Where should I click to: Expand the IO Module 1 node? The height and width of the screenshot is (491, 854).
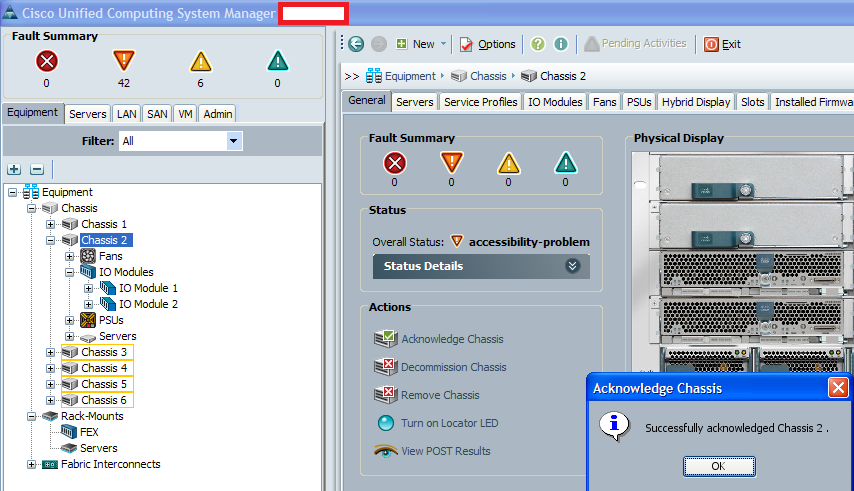[x=88, y=288]
